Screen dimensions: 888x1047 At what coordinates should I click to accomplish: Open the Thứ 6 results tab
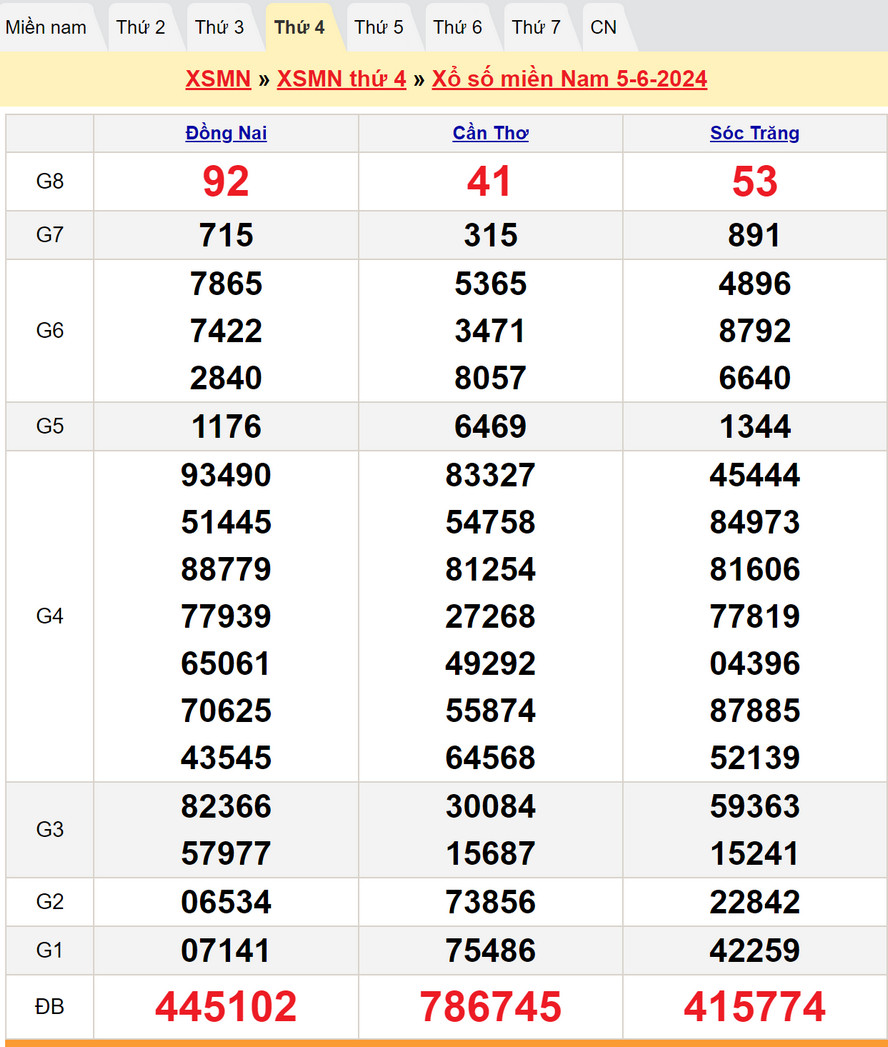[x=457, y=27]
